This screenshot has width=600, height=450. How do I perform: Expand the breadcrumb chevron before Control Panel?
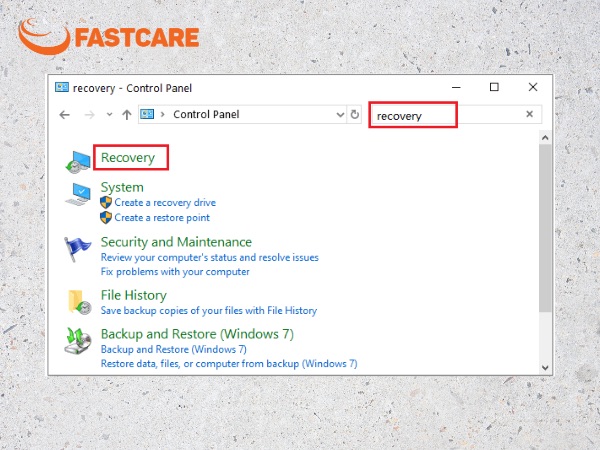pos(163,114)
